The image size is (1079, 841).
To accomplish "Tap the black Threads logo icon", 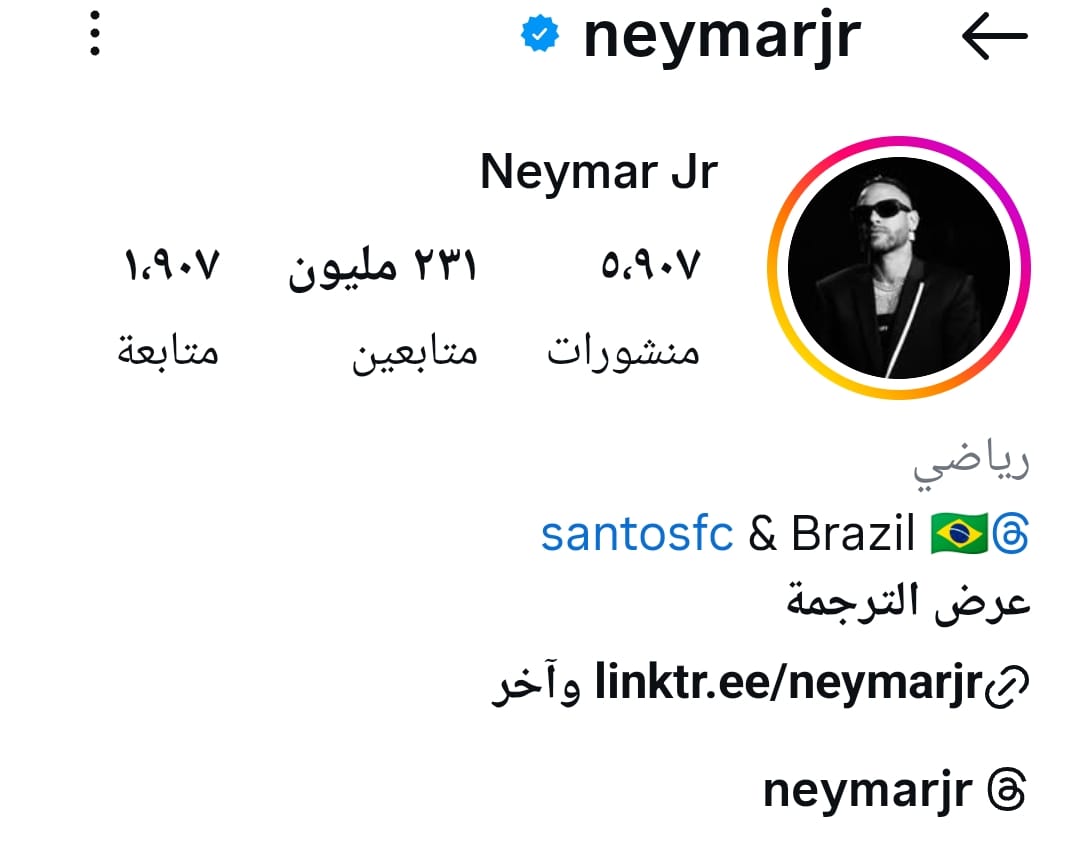I will tap(1007, 790).
